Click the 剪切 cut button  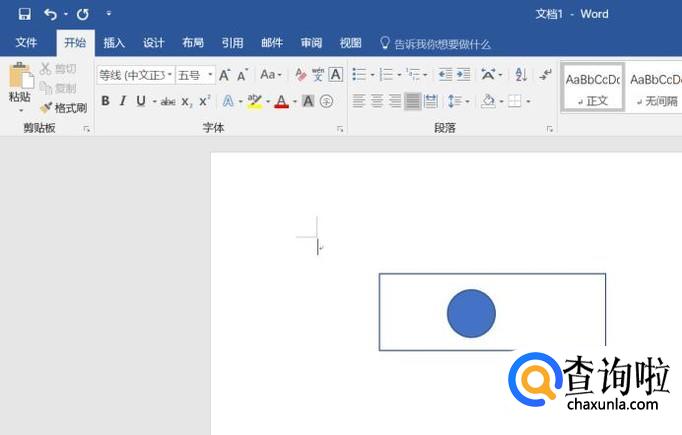58,69
